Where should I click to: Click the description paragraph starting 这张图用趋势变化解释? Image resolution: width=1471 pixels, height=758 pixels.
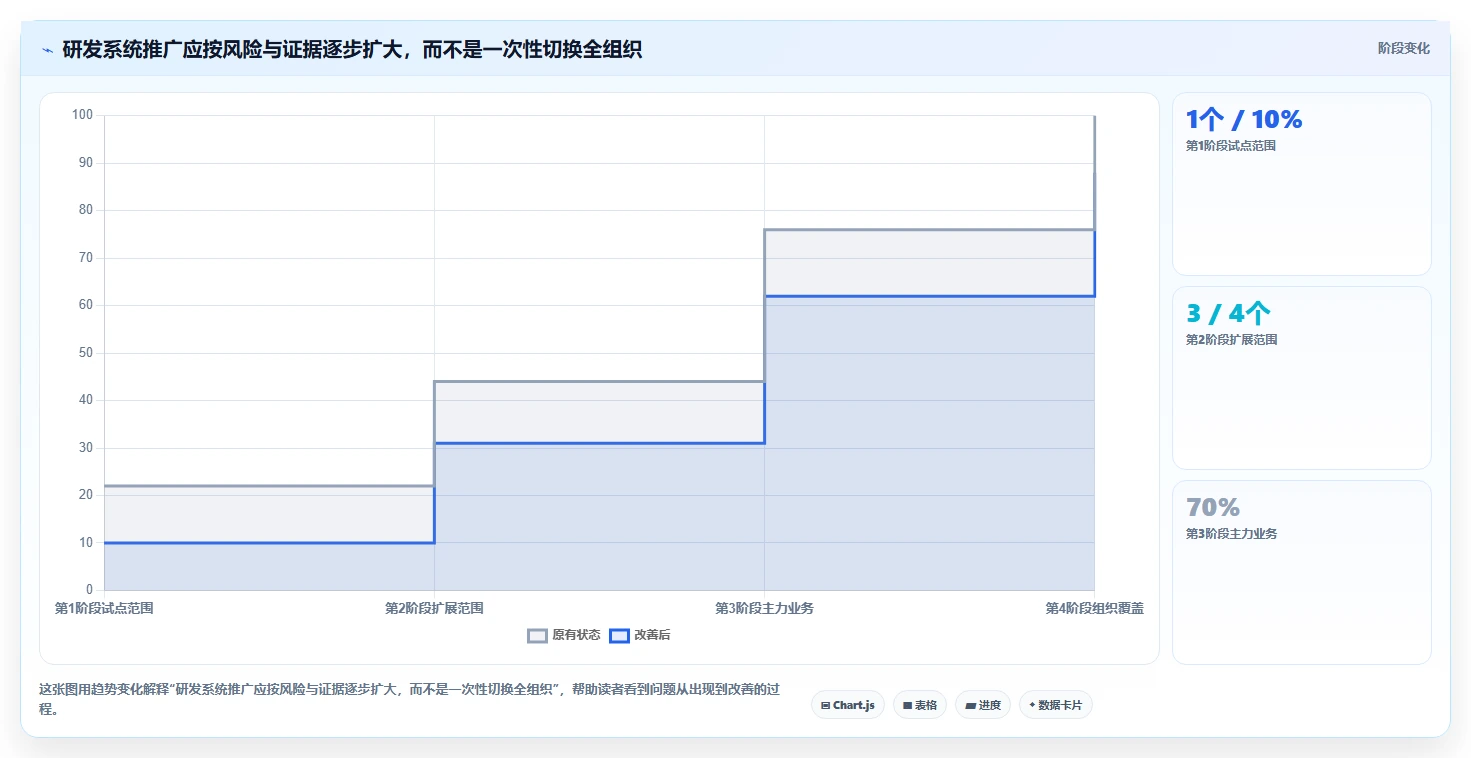(408, 699)
